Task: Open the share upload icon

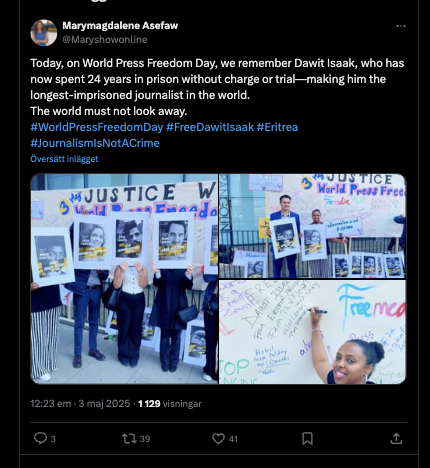Action: click(396, 438)
